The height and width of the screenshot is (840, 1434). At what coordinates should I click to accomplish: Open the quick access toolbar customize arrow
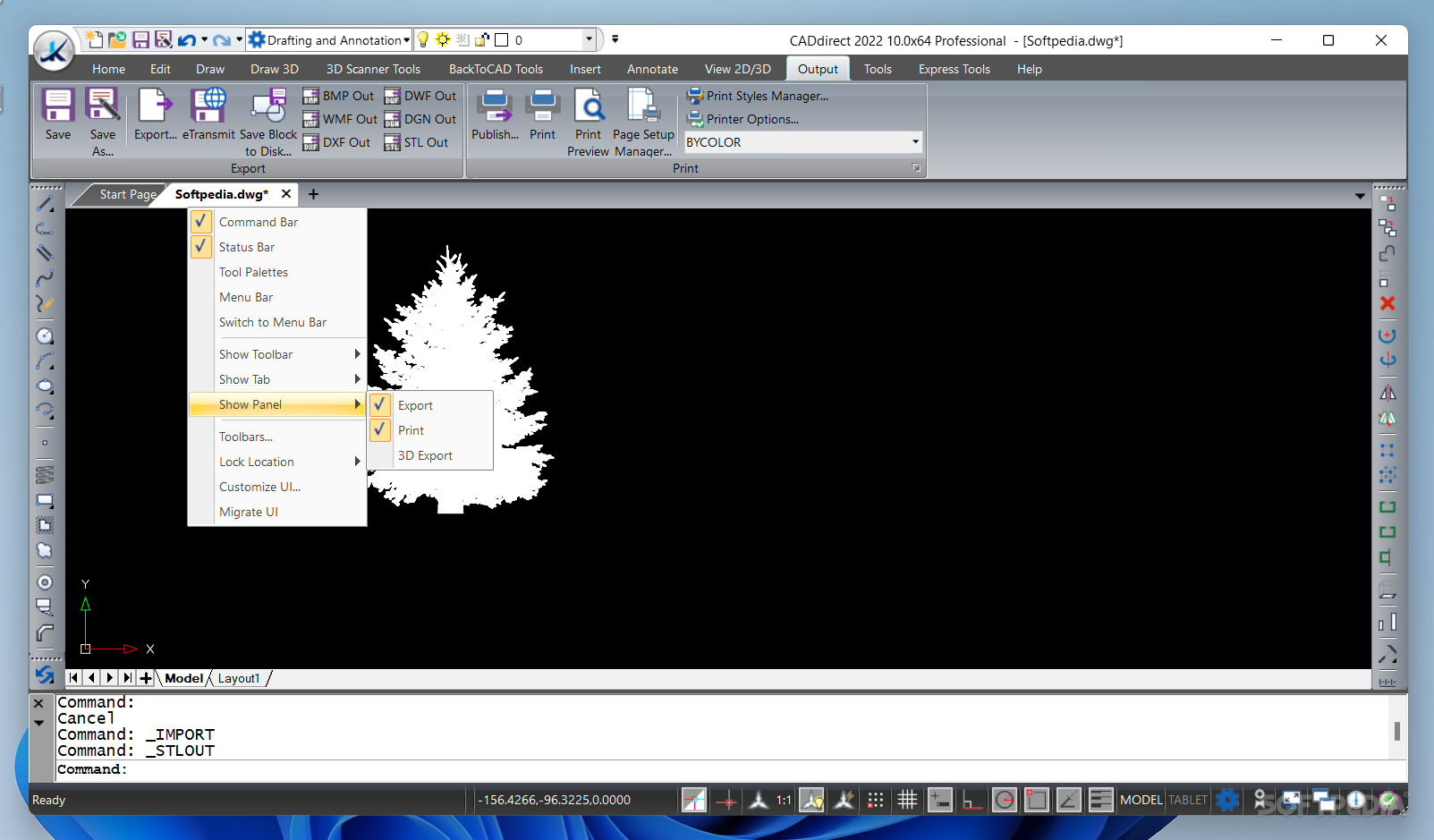(x=615, y=39)
